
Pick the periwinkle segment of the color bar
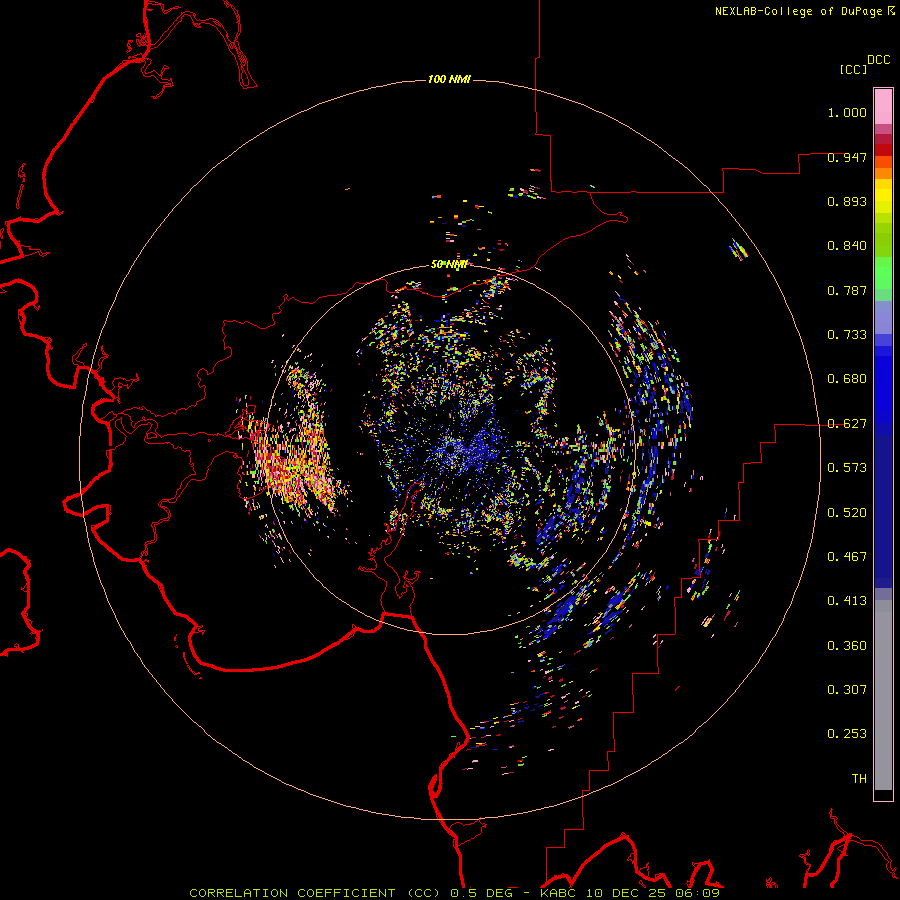click(883, 317)
